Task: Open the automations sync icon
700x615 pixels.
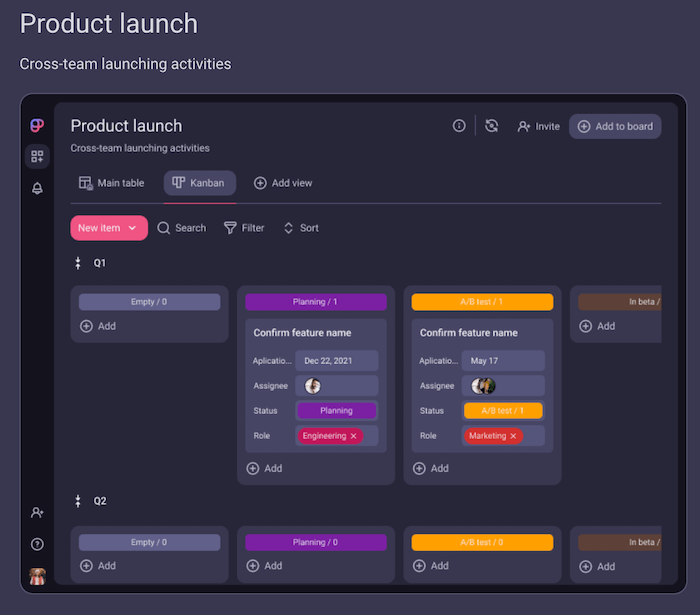Action: pos(491,126)
